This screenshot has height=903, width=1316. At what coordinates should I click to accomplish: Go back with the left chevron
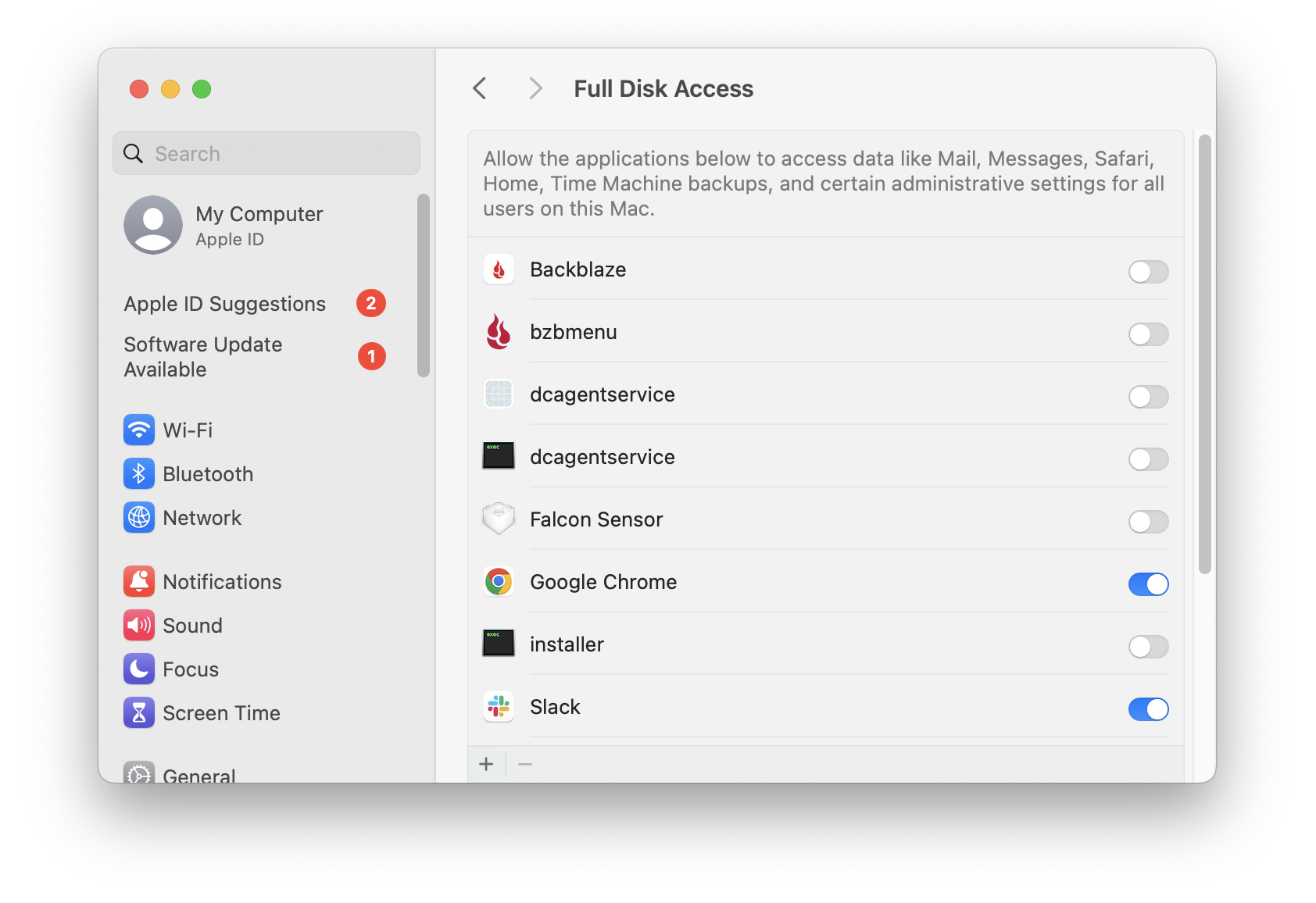click(480, 88)
